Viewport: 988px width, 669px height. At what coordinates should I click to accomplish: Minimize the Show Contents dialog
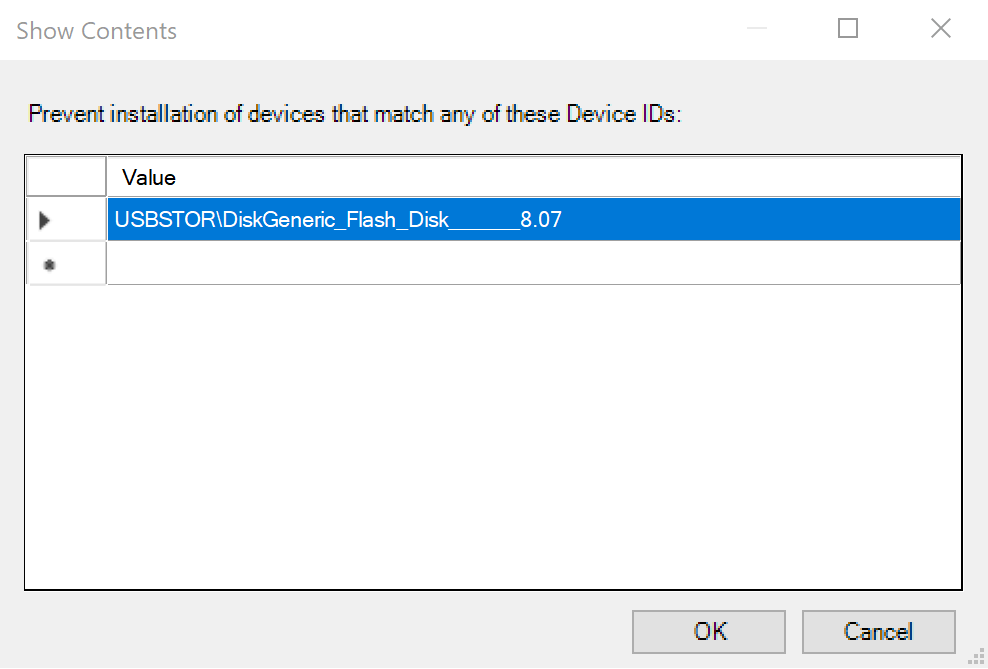(757, 29)
